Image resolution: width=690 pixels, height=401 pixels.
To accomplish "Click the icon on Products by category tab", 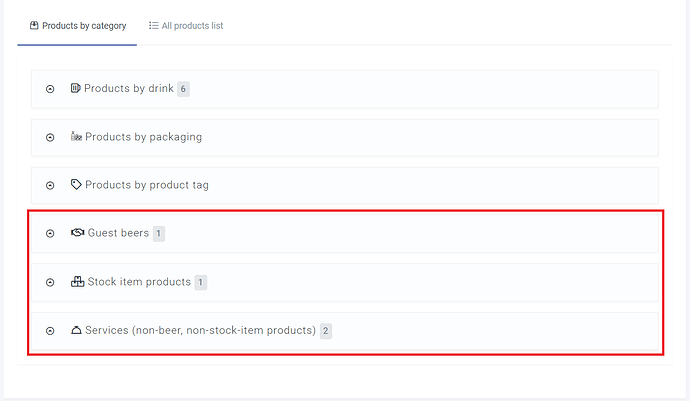I will tap(34, 25).
